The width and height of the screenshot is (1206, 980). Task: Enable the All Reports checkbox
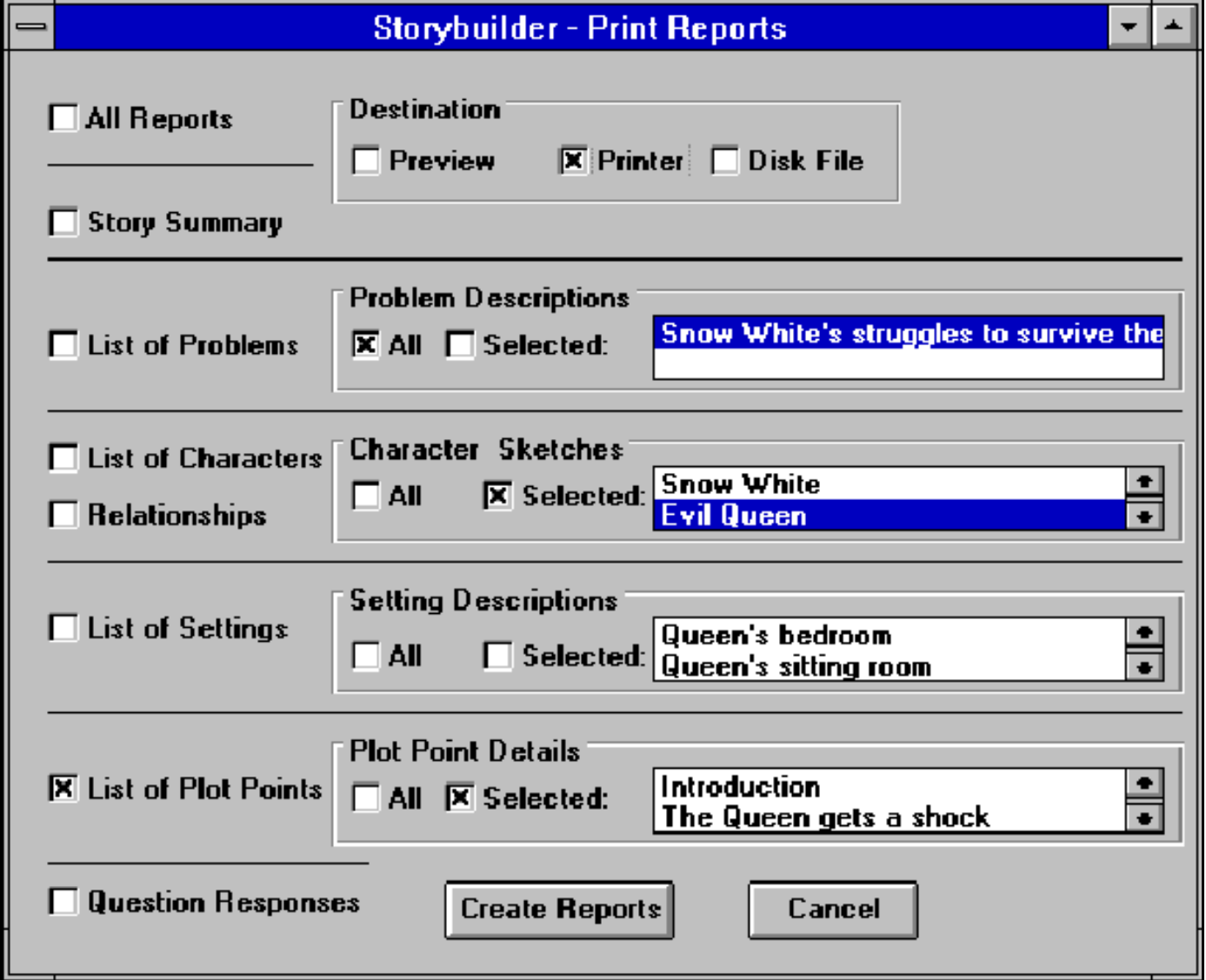click(62, 119)
